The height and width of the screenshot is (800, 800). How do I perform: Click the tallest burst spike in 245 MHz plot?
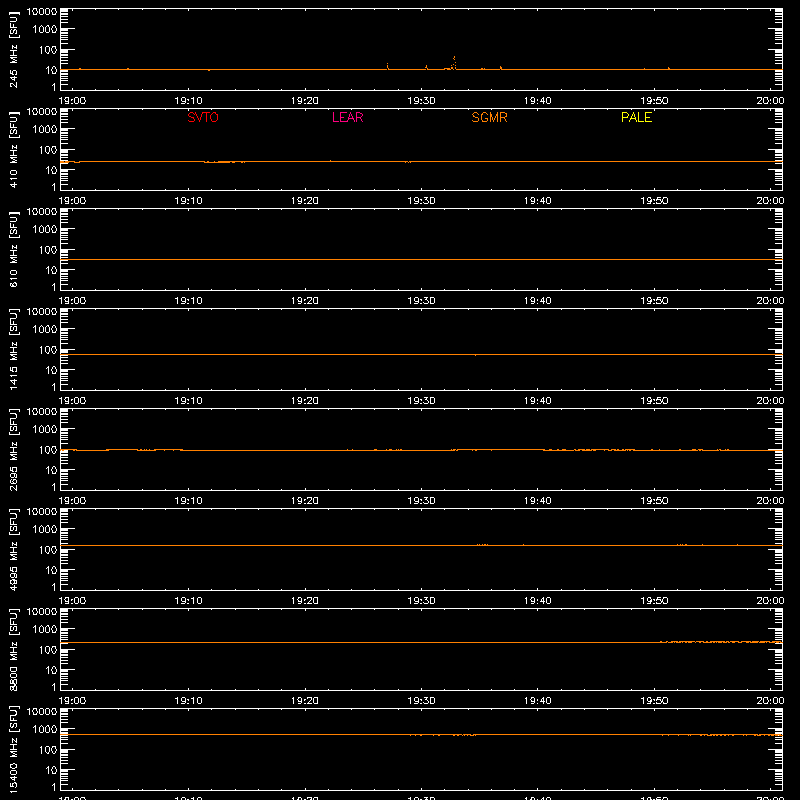[454, 62]
